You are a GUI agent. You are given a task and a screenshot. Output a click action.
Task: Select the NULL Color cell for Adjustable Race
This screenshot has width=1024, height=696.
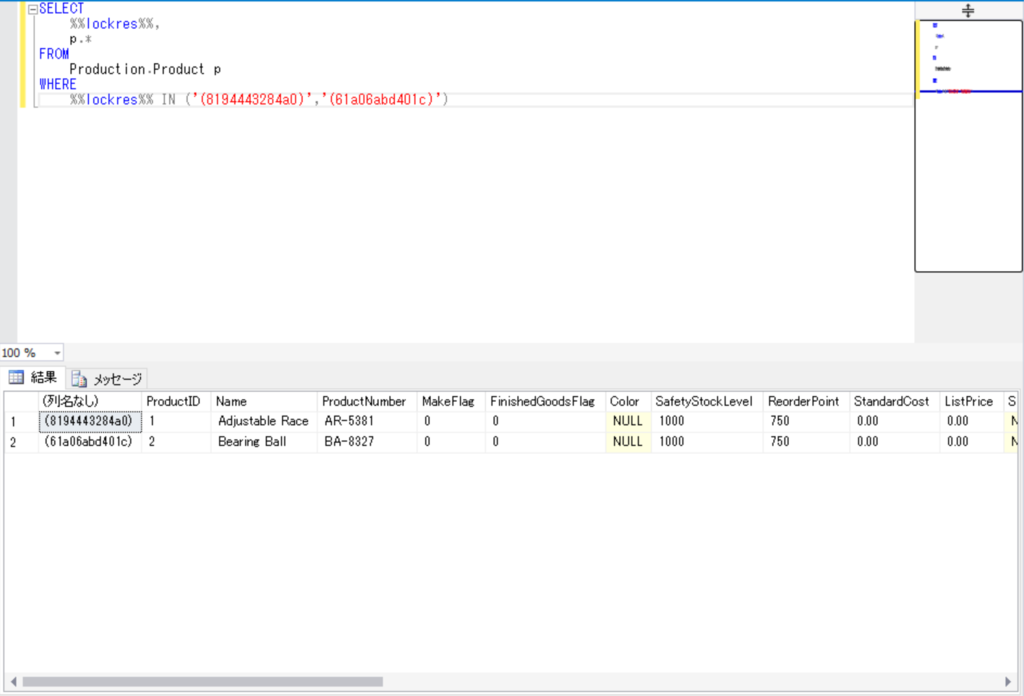point(628,421)
